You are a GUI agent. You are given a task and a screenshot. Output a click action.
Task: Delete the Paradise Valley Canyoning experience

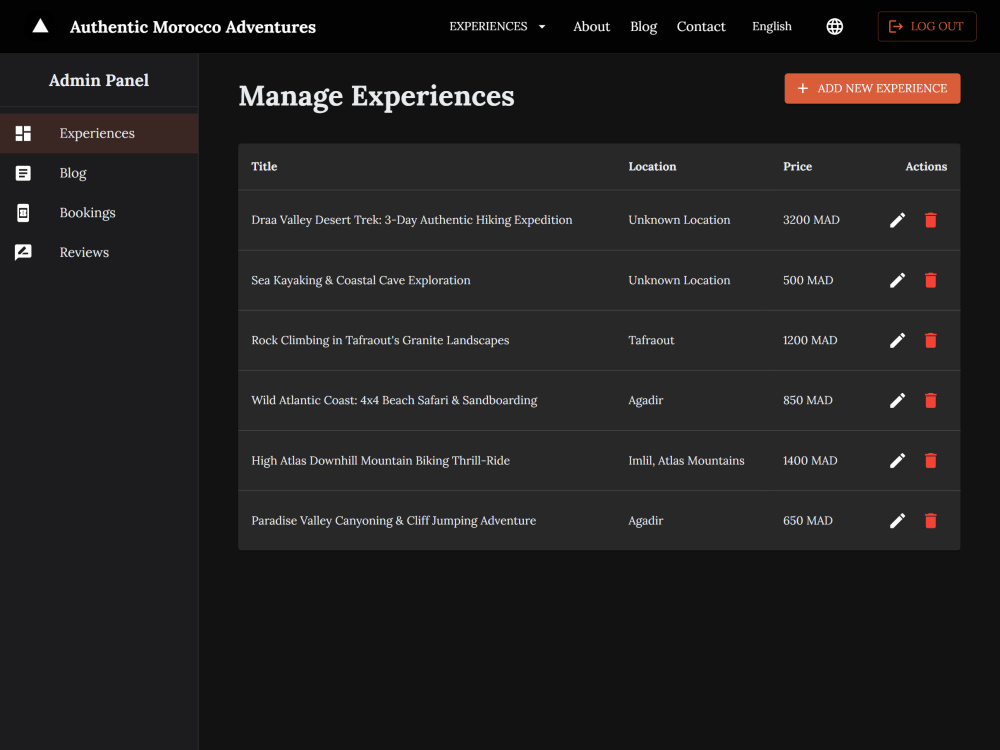930,520
